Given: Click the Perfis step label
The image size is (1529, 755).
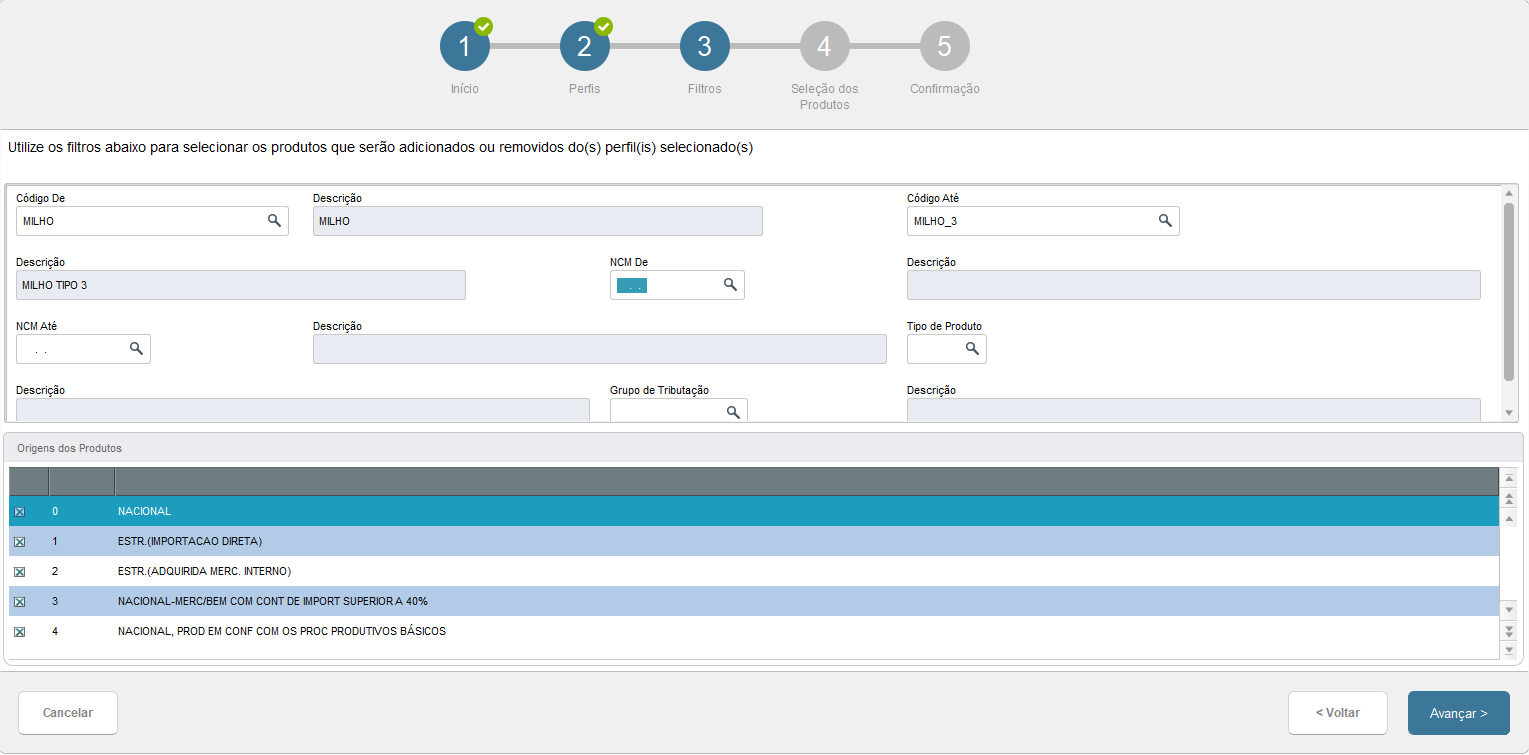Looking at the screenshot, I should pos(585,89).
